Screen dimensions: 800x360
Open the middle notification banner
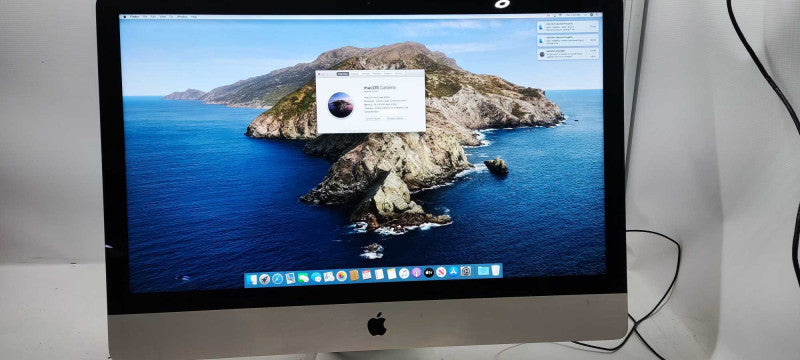coord(568,40)
